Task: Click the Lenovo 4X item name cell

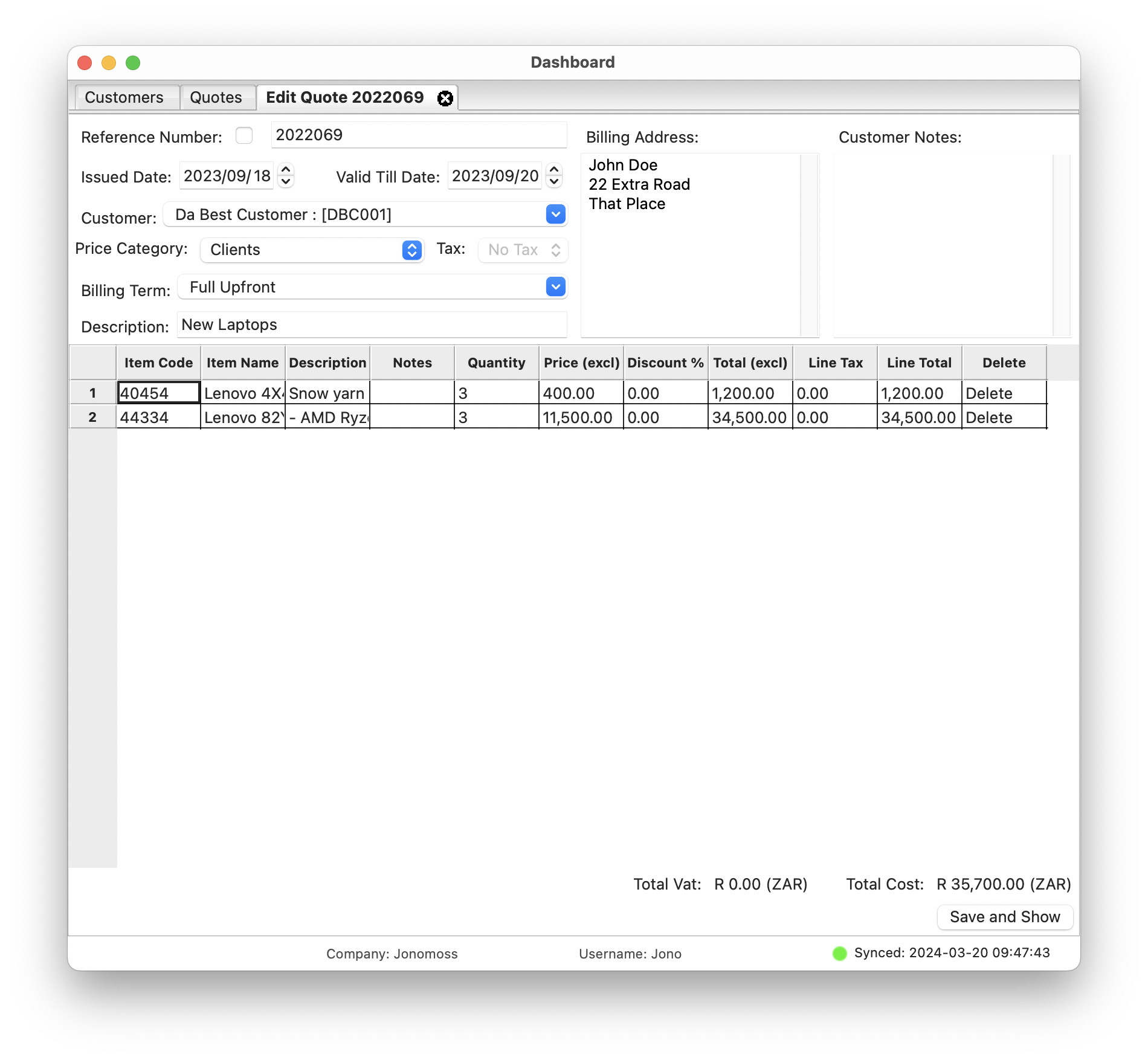Action: tap(243, 393)
